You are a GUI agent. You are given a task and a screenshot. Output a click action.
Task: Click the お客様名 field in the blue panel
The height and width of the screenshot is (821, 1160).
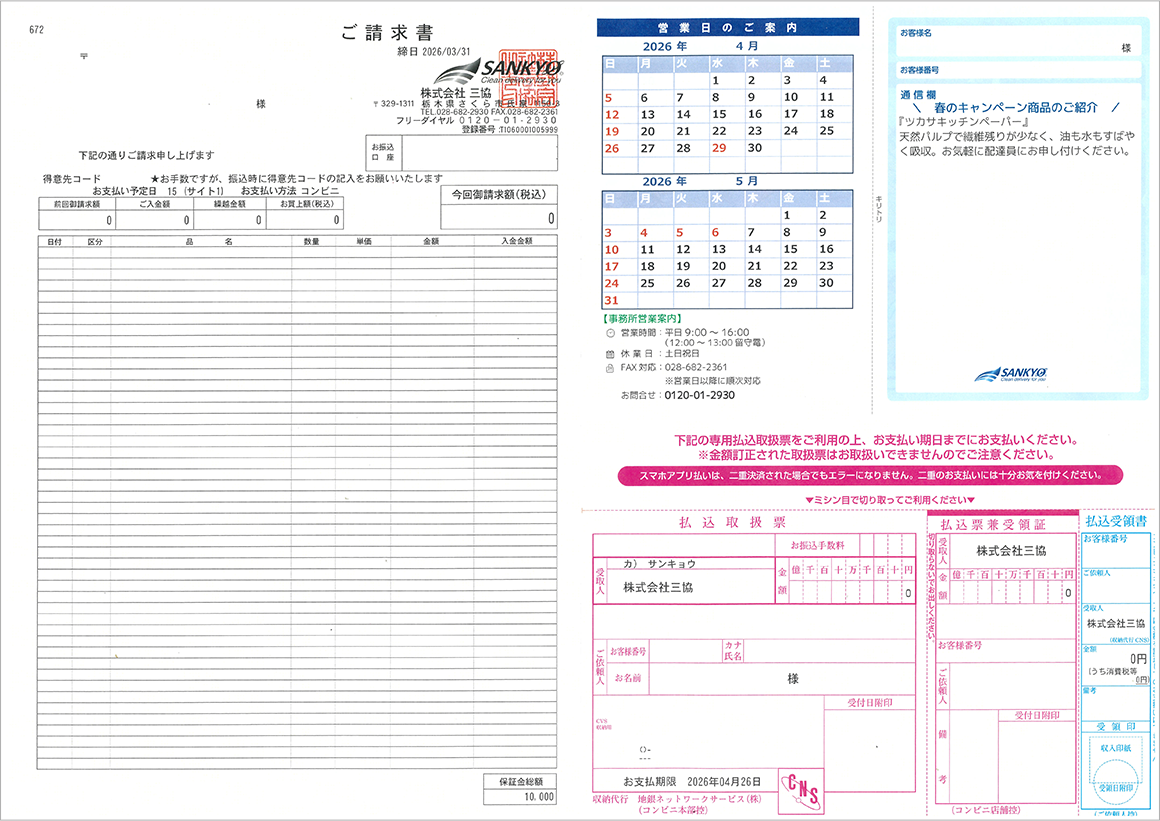click(1017, 41)
